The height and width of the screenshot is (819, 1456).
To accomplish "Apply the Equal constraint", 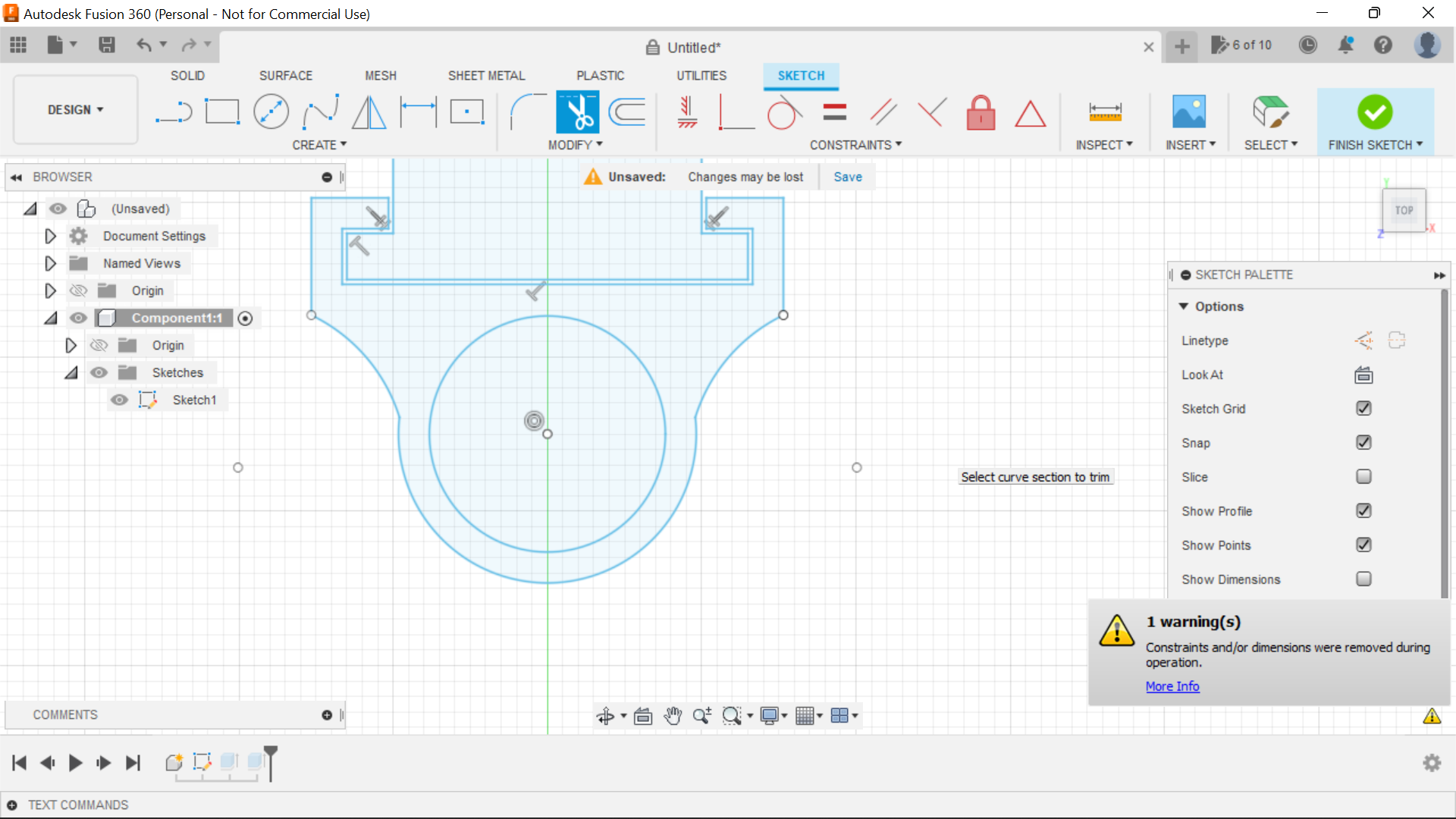I will tap(834, 111).
